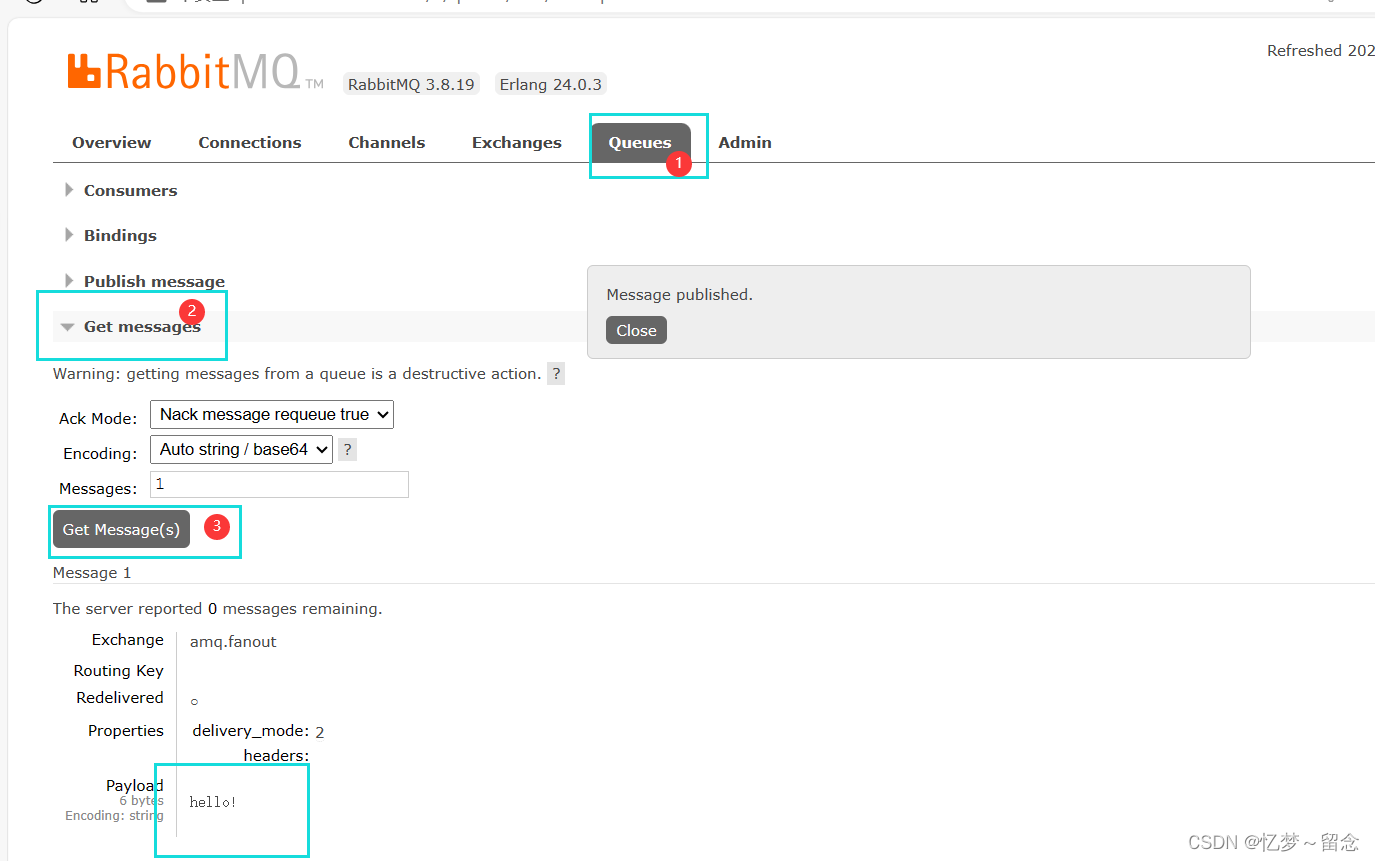This screenshot has width=1375, height=861.
Task: Open the Encoding help tooltip
Action: pyautogui.click(x=346, y=449)
